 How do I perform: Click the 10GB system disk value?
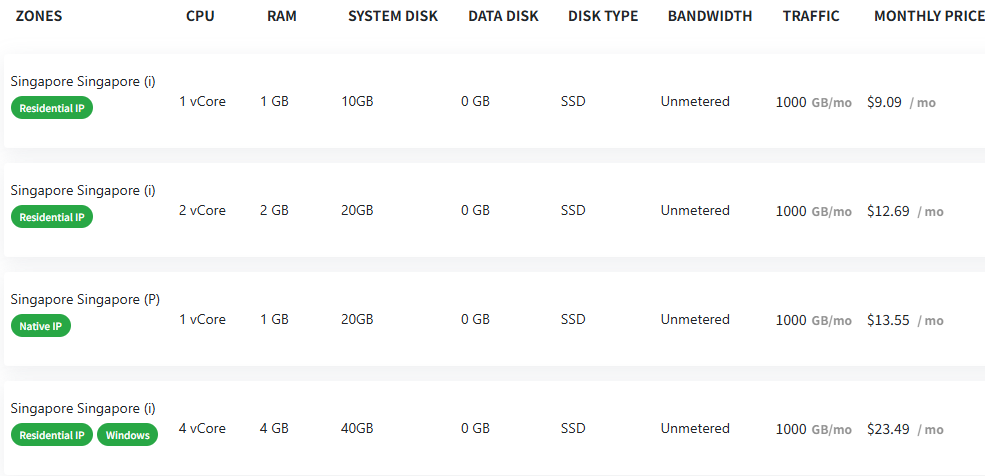(357, 102)
